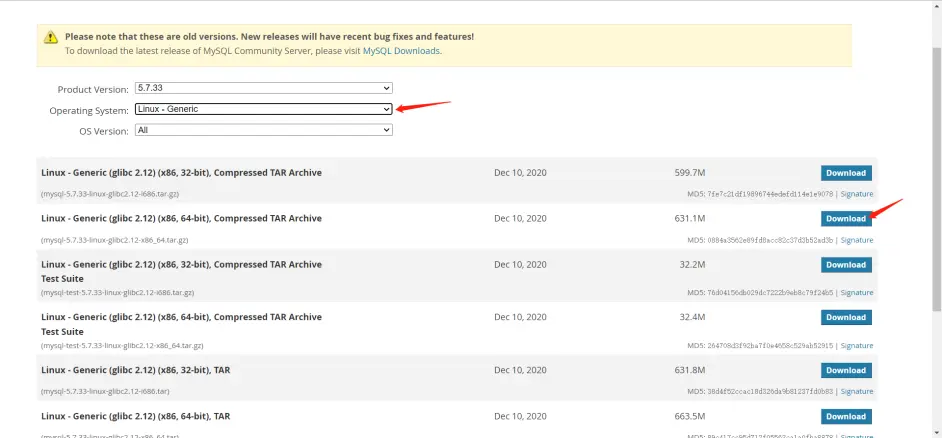Click filename (mysql-5.7.33-linux-glibc2.12-i686.tar.gz)
The height and width of the screenshot is (438, 942).
pos(110,194)
